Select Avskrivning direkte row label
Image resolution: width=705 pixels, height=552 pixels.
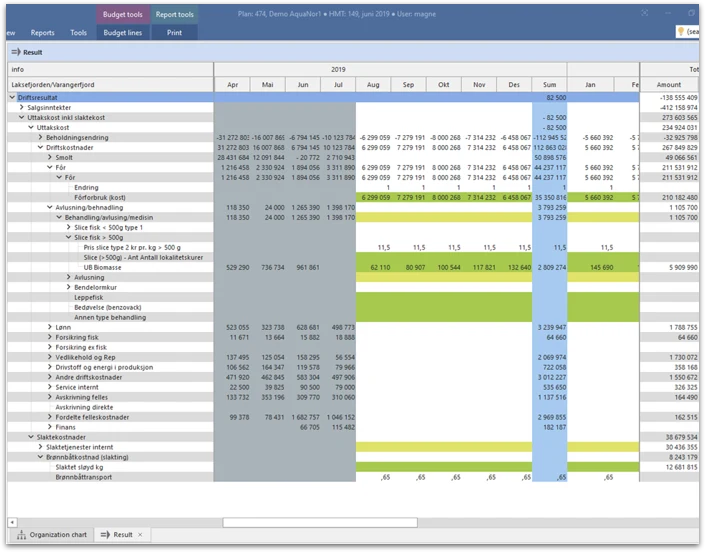tap(84, 407)
